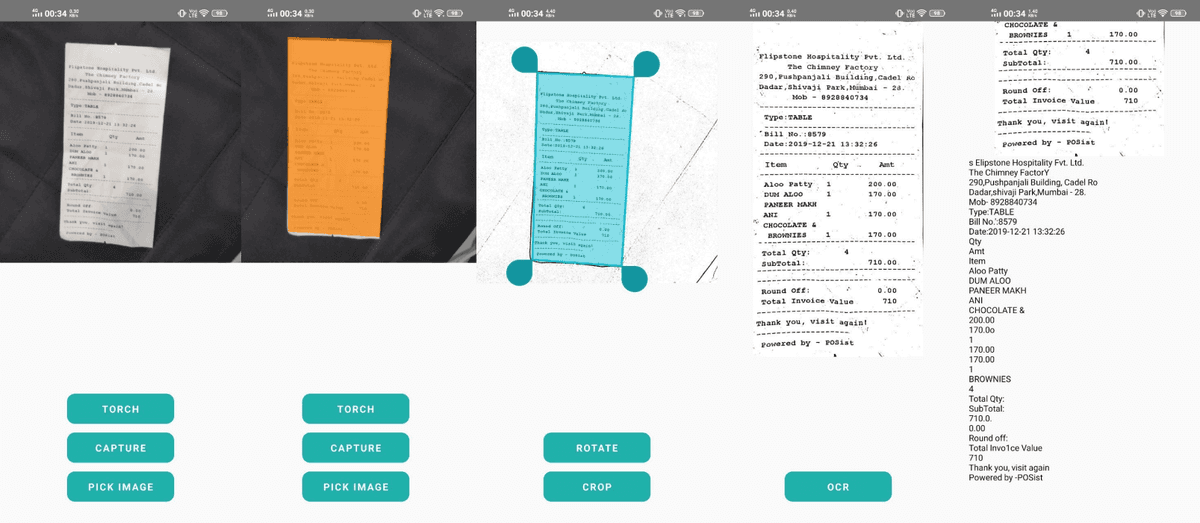
Task: Tap CAPTURE under the orange-highlighted receipt
Action: pos(355,448)
